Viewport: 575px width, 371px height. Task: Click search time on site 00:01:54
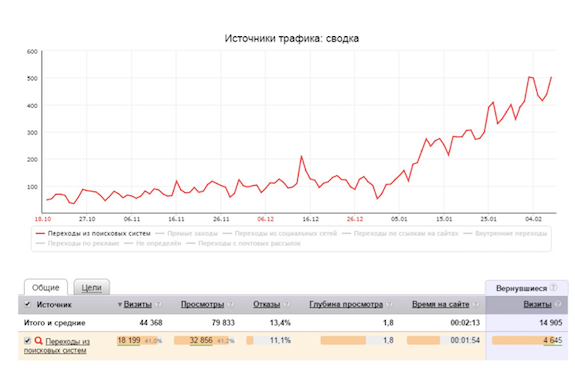pyautogui.click(x=465, y=341)
